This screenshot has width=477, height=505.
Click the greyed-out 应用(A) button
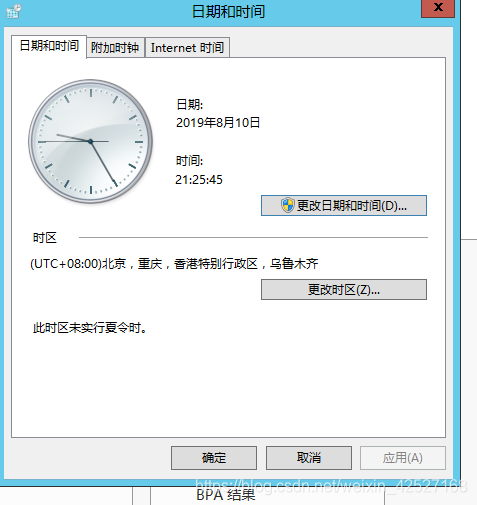tap(403, 458)
